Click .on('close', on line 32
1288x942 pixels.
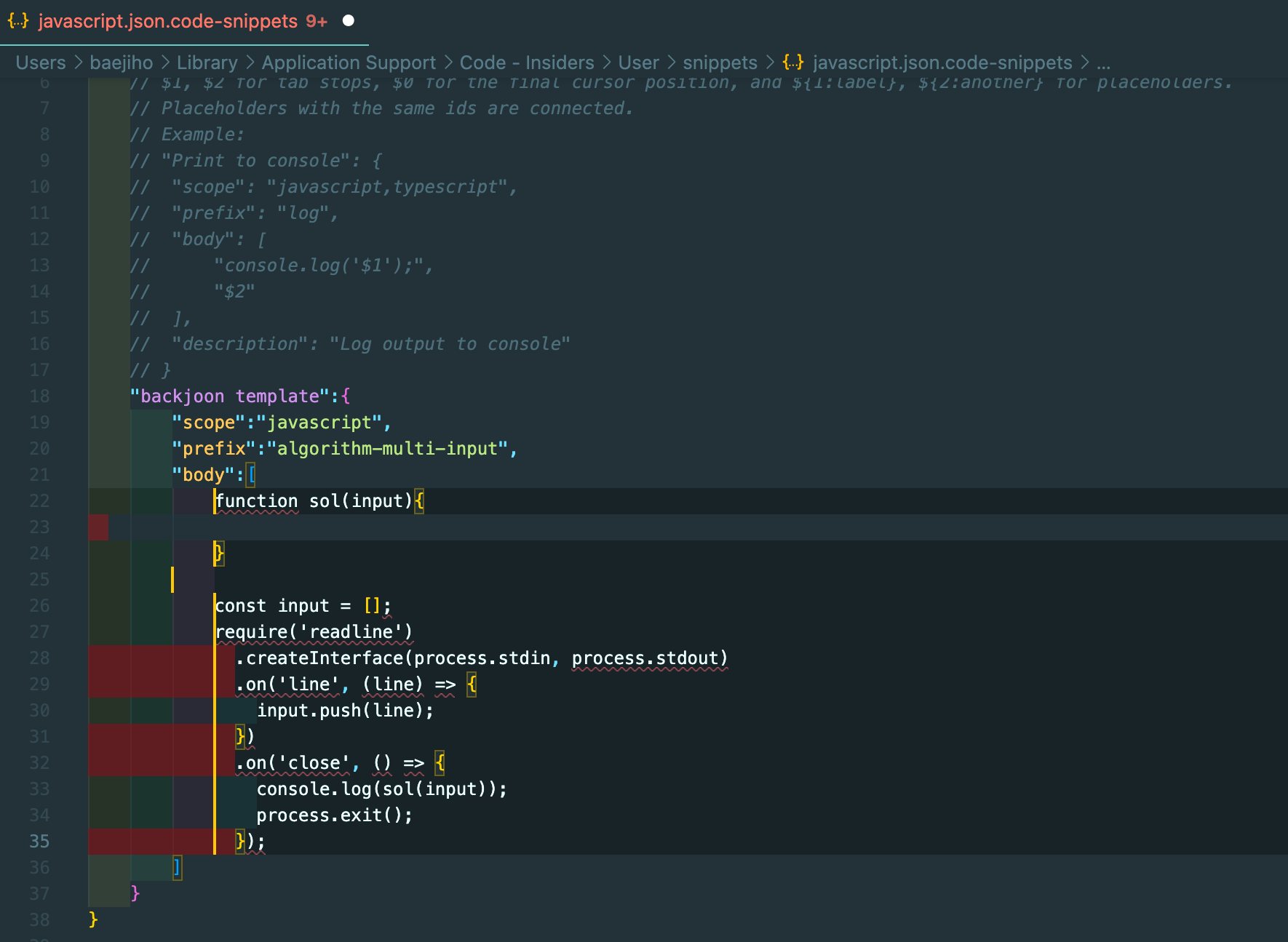click(298, 763)
